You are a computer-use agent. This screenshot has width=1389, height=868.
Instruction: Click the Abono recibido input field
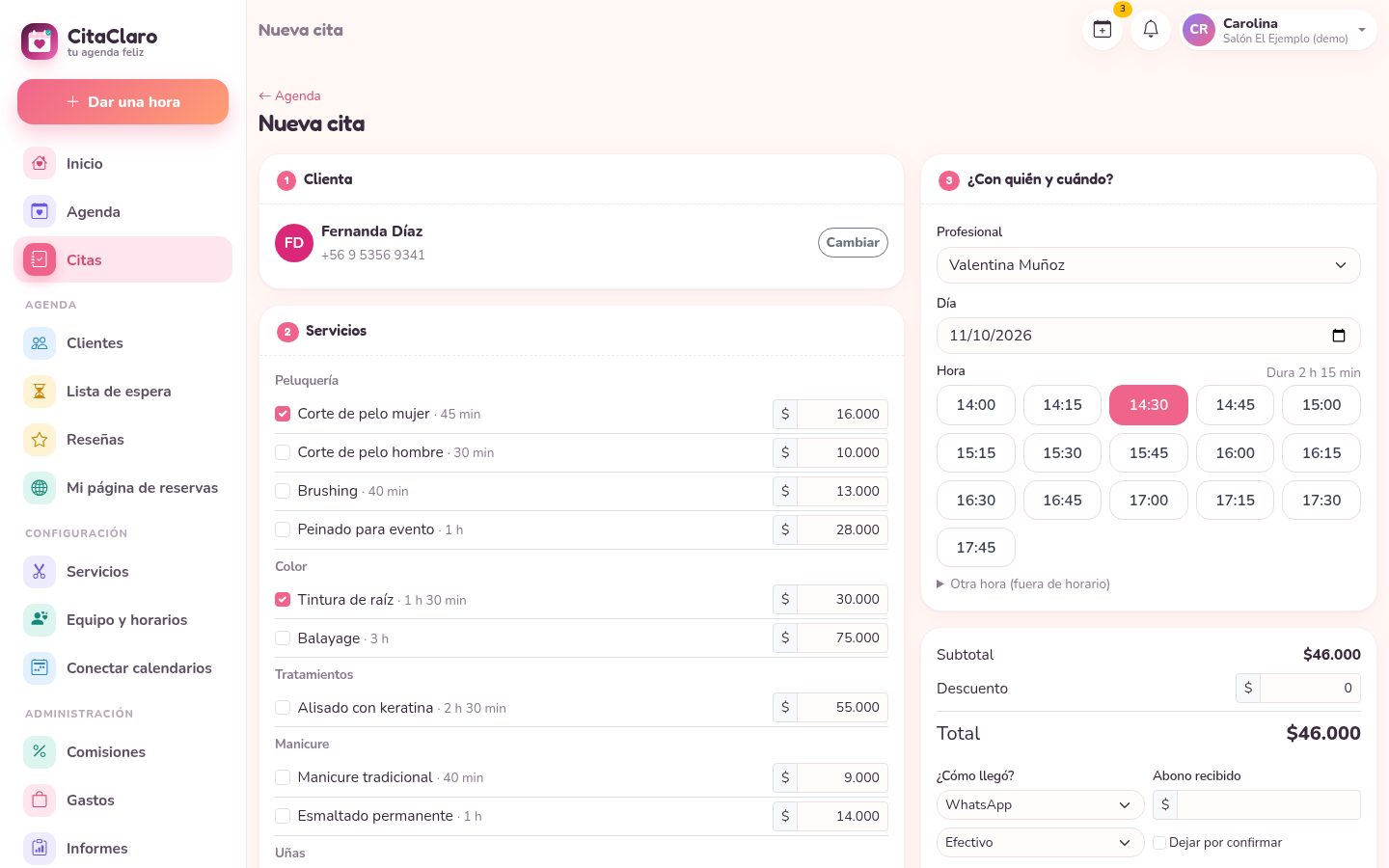(1268, 804)
